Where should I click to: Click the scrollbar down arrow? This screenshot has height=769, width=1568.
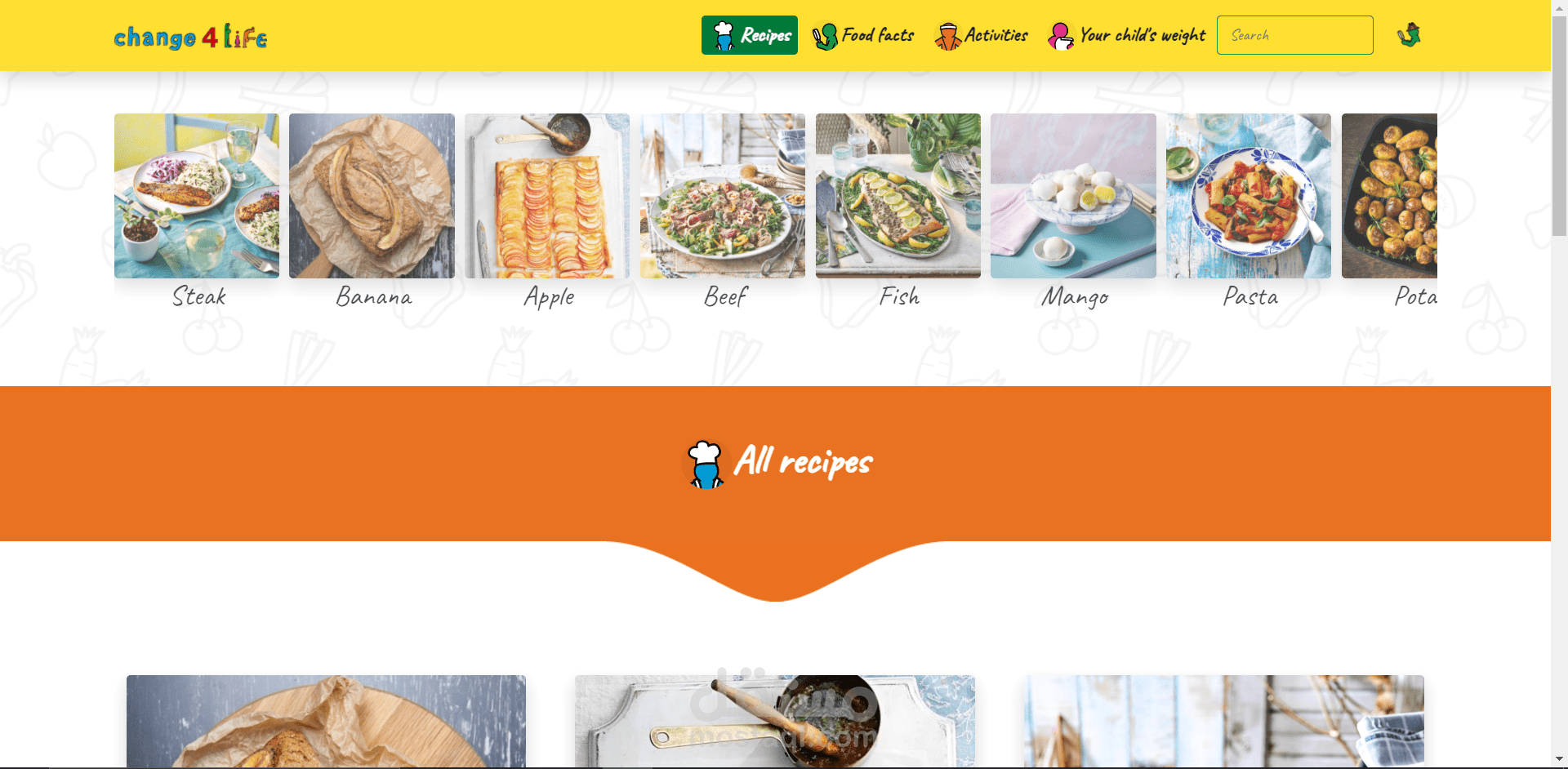[x=1559, y=760]
